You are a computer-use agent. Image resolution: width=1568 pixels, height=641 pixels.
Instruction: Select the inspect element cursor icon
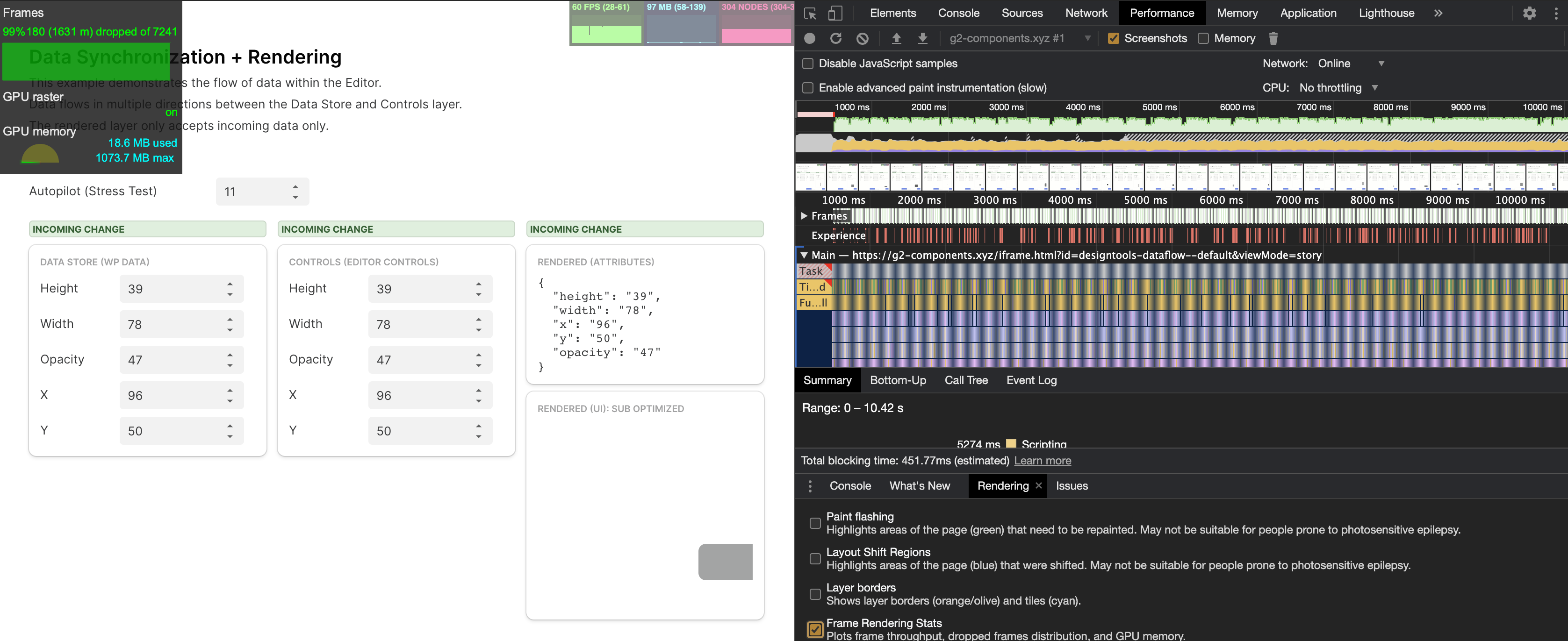(x=810, y=13)
